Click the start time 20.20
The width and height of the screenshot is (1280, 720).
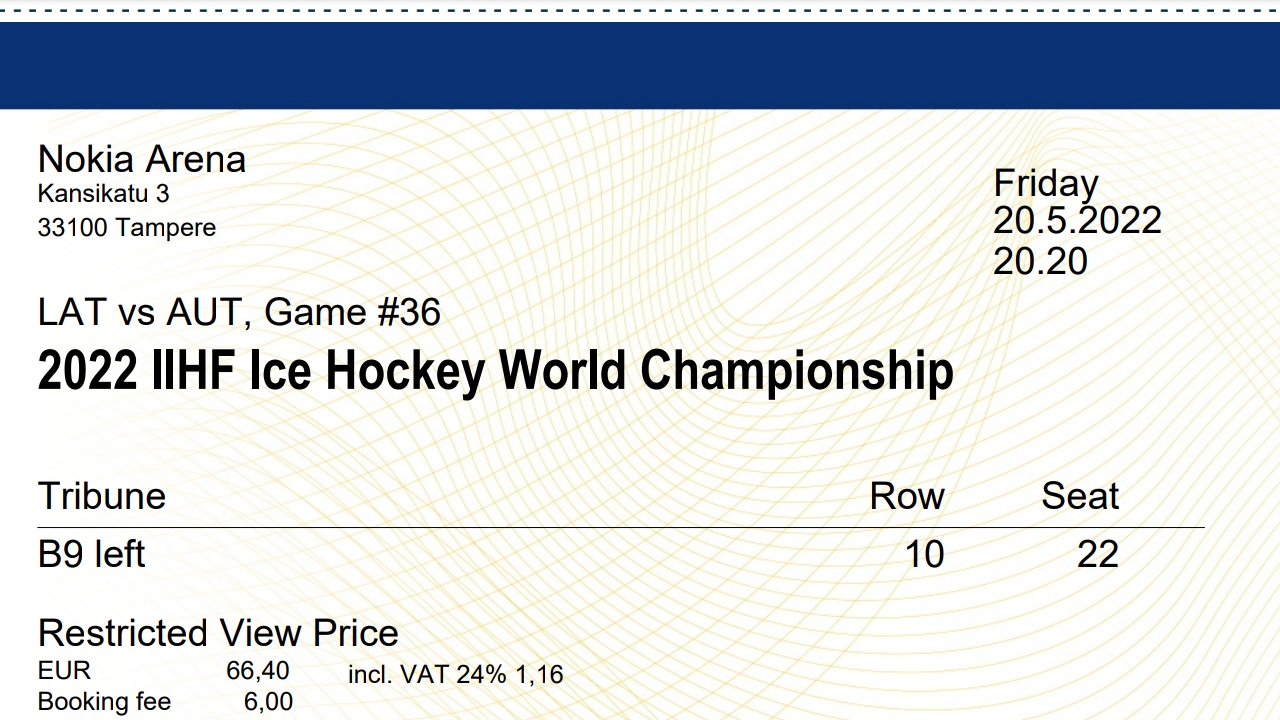coord(1040,261)
